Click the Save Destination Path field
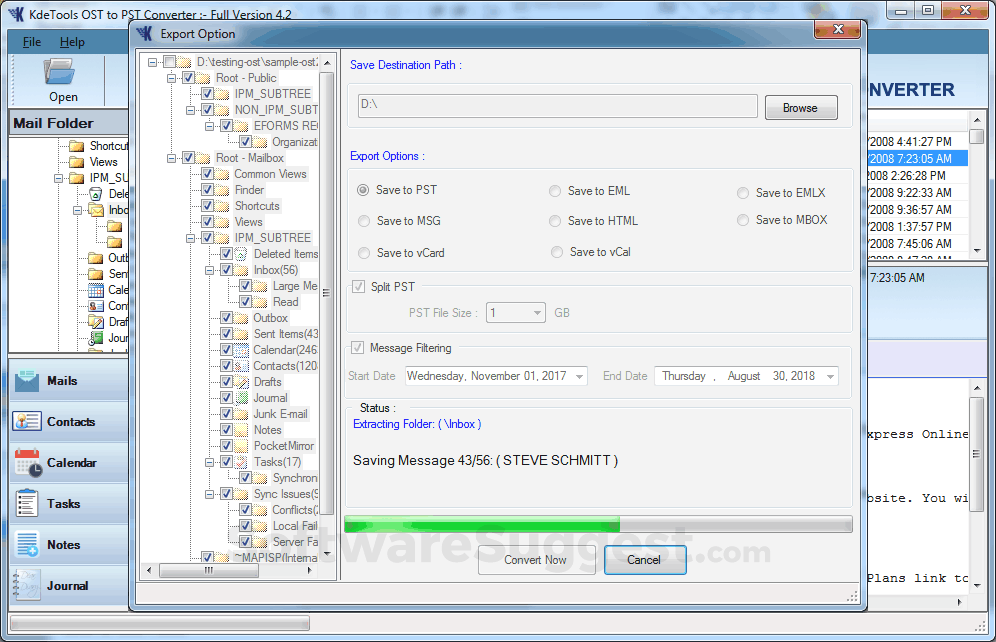 point(557,106)
